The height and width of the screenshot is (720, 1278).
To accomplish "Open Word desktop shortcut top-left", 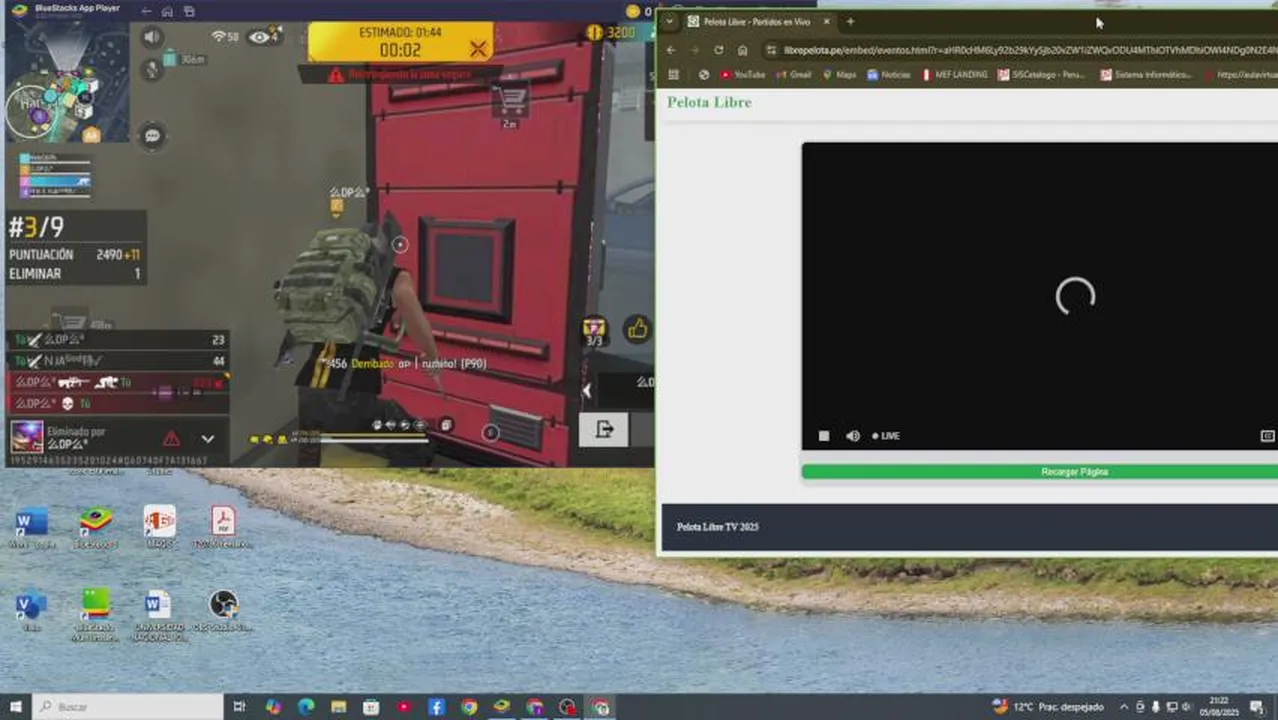I will [x=31, y=526].
